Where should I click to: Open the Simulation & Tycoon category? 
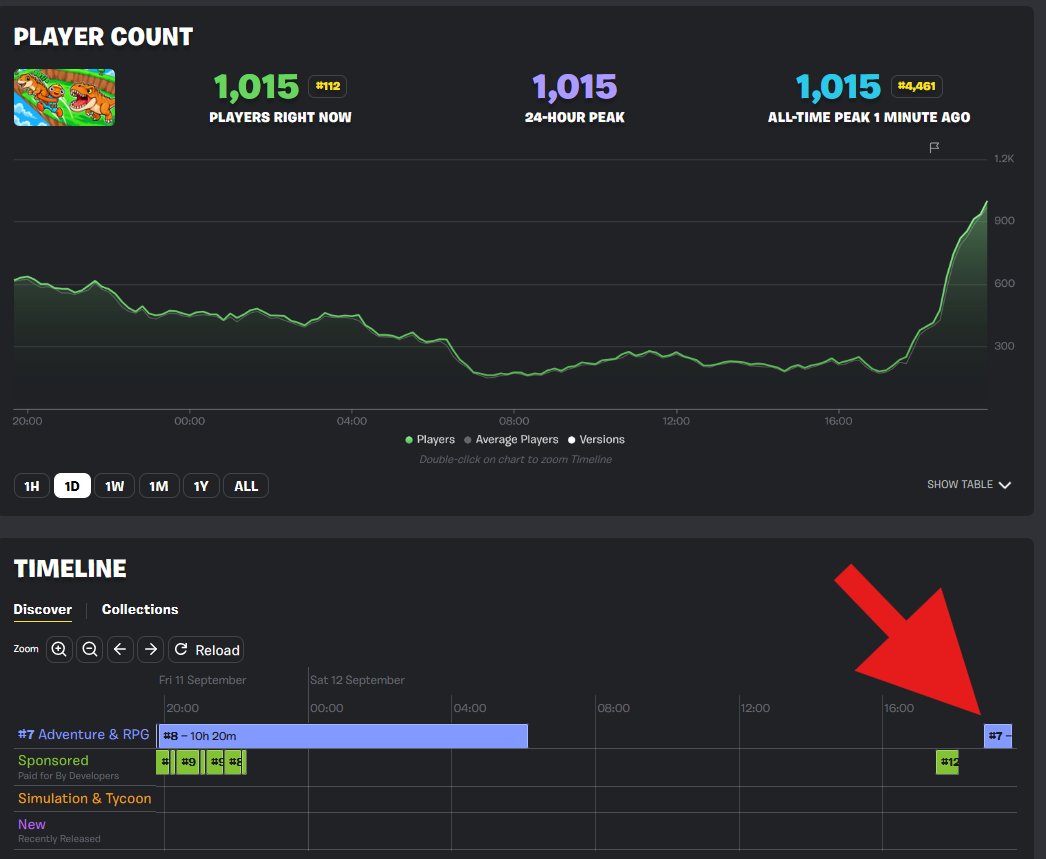(x=85, y=798)
